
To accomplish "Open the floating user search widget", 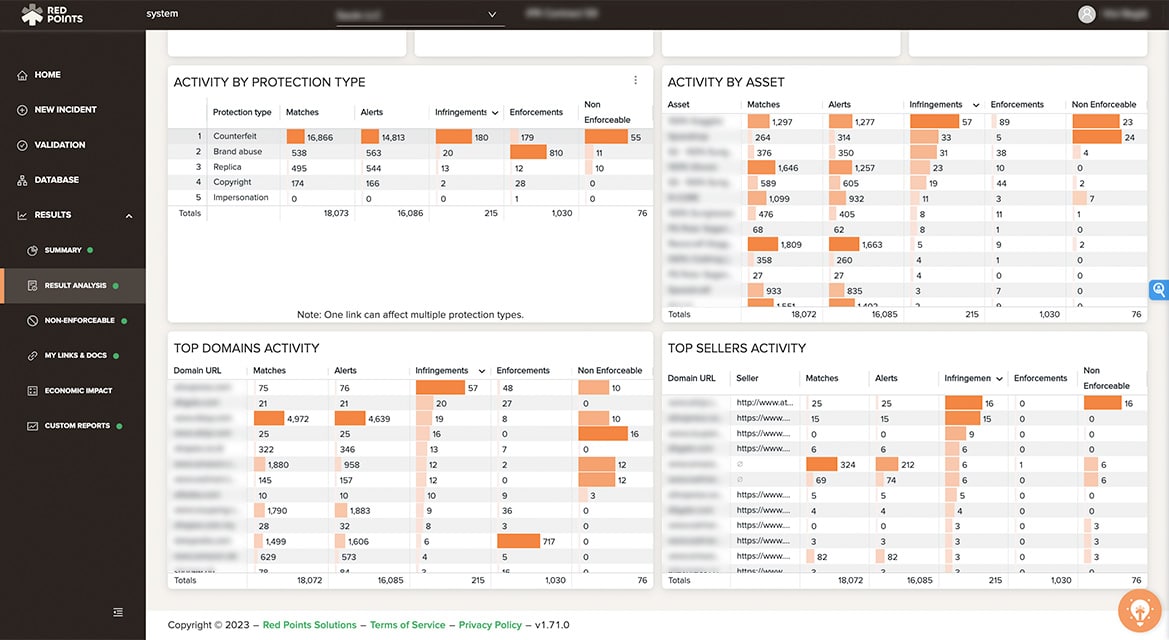I will click(x=1158, y=289).
